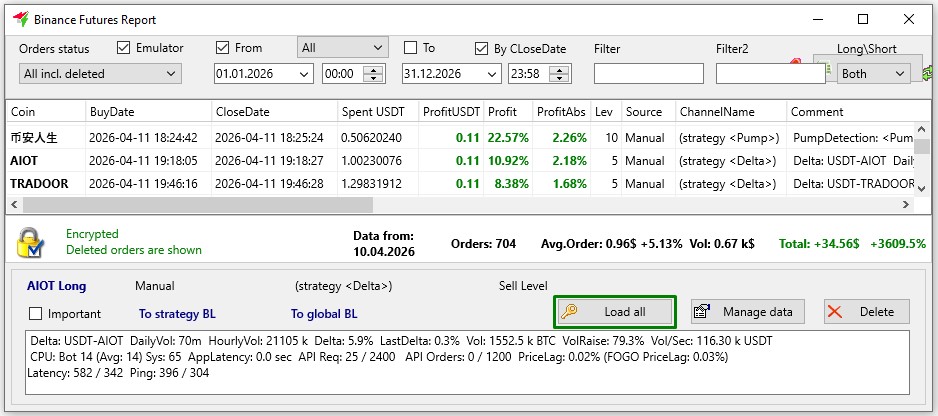Increase the From time with up arrow
938x416 pixels.
(374, 69)
